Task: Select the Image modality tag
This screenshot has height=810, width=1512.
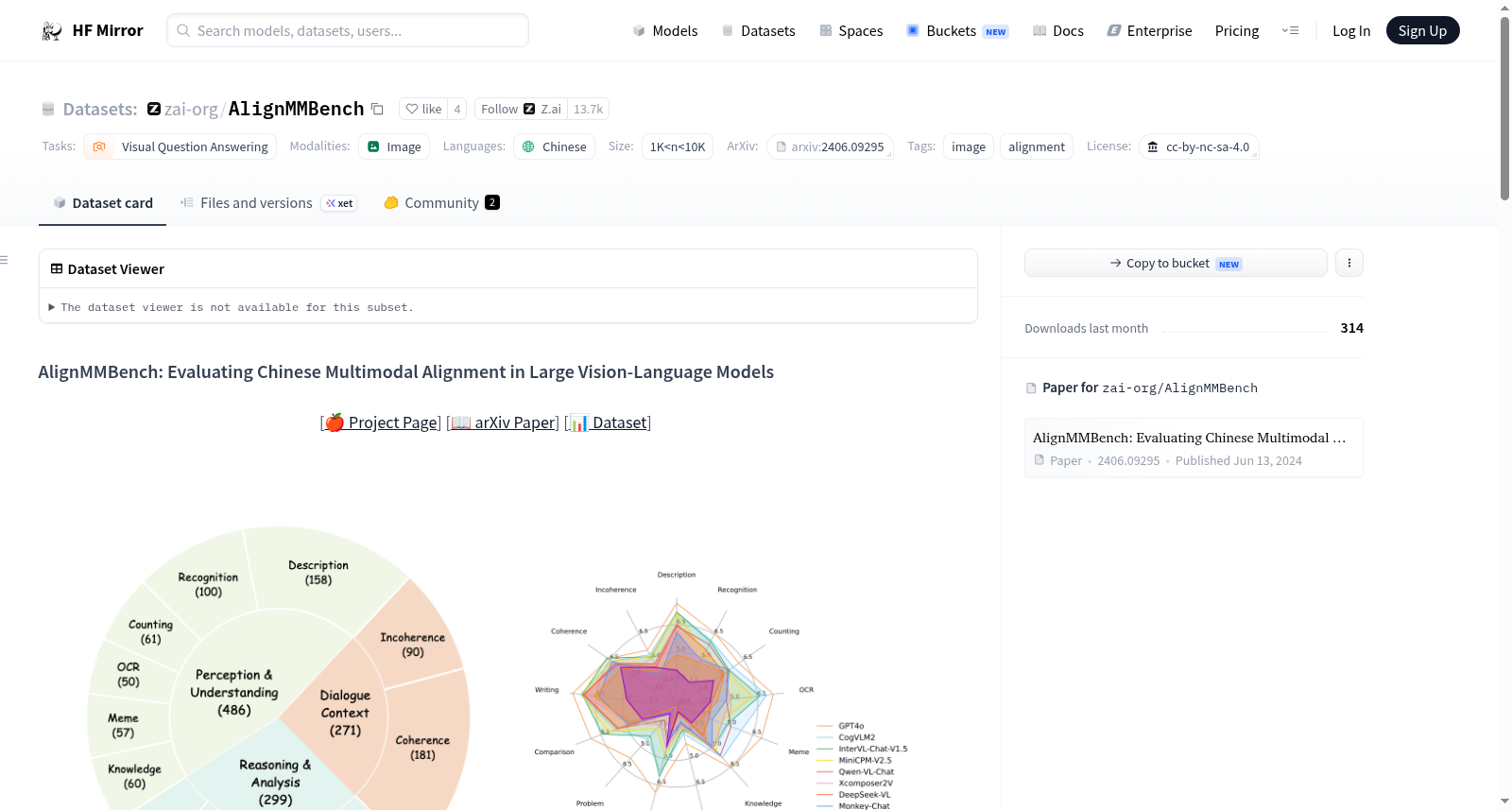Action: pyautogui.click(x=394, y=146)
